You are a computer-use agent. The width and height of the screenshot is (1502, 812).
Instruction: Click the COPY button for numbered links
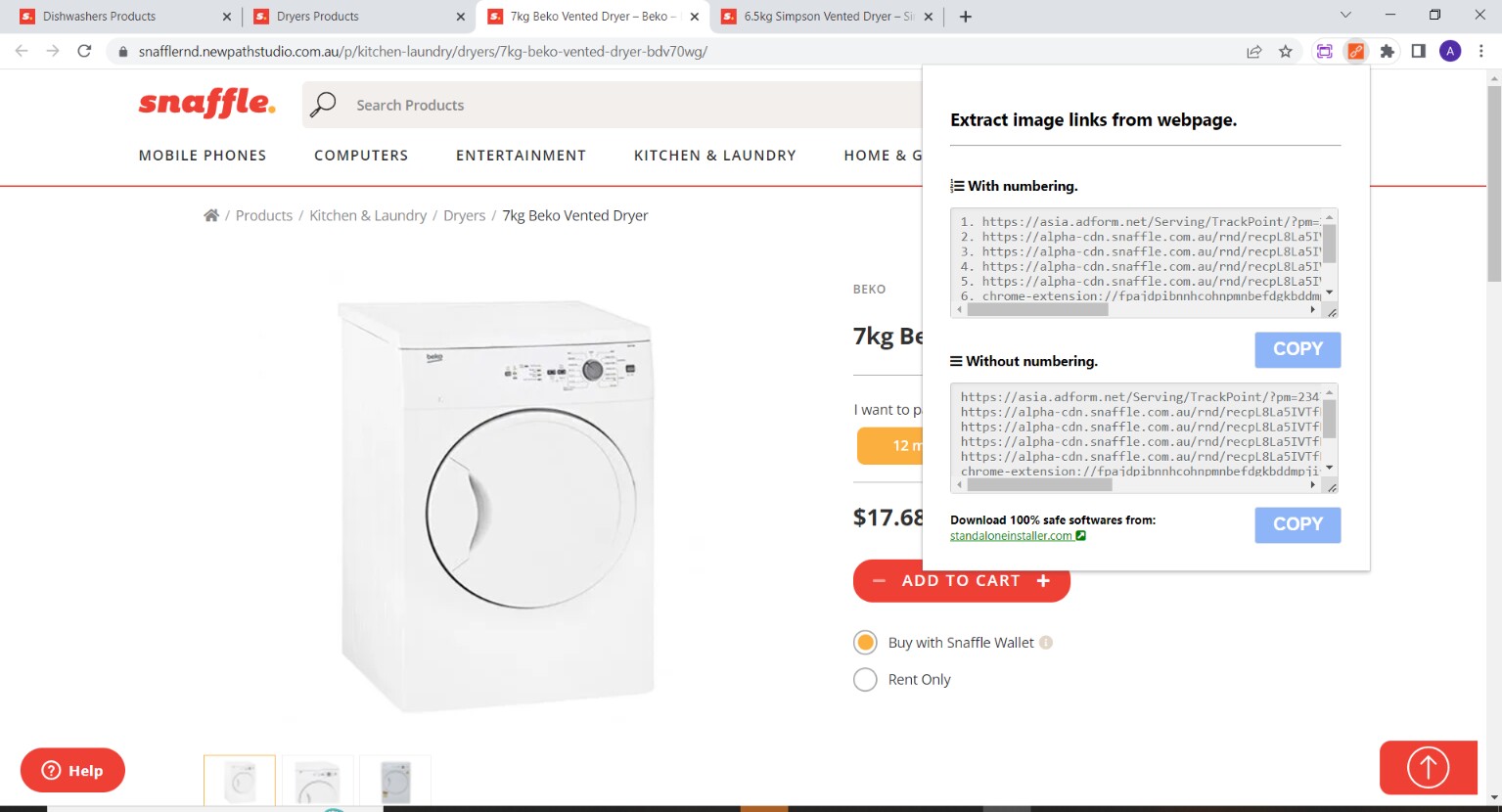pyautogui.click(x=1297, y=349)
